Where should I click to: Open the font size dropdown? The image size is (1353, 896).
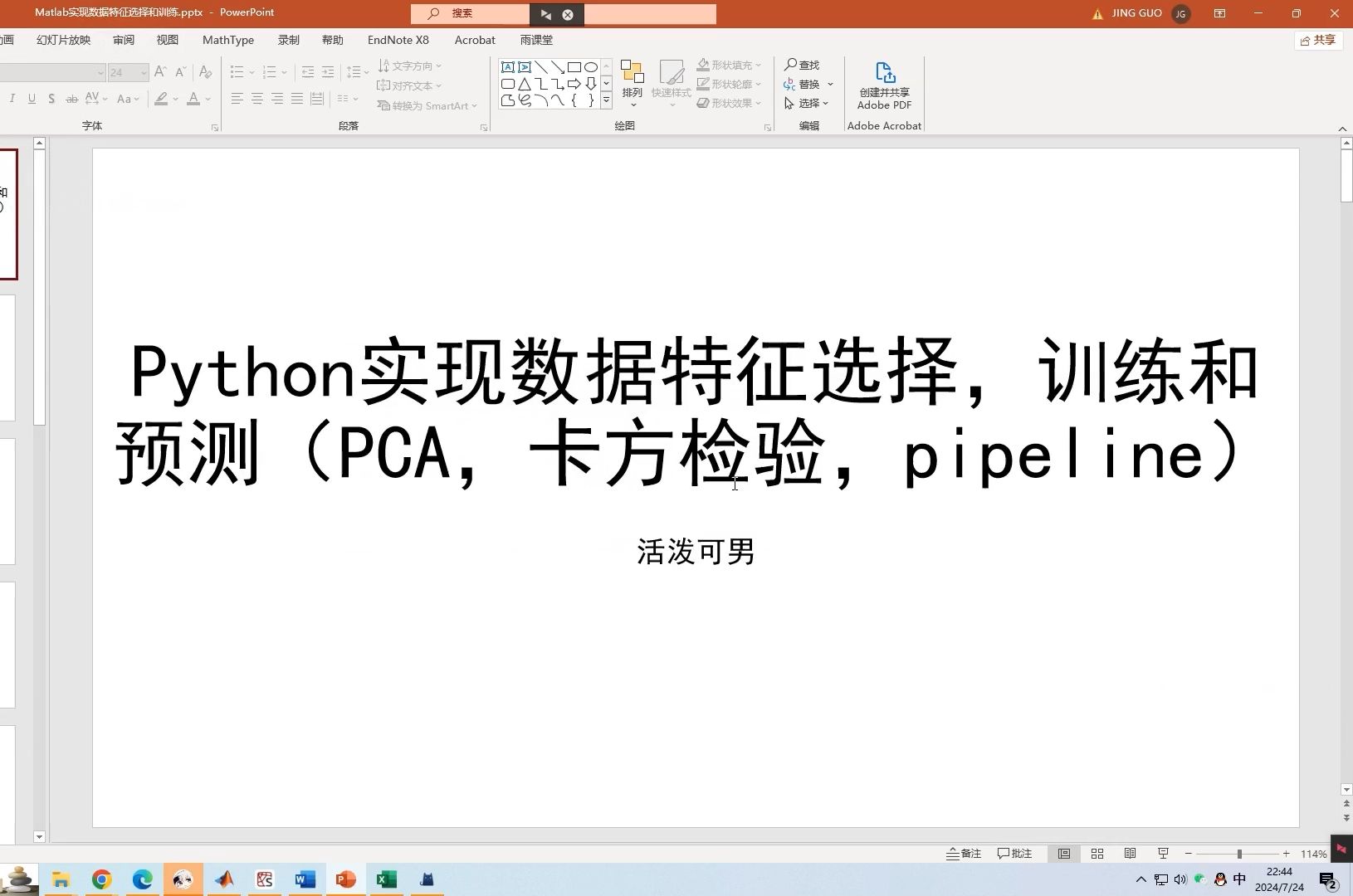pos(144,73)
